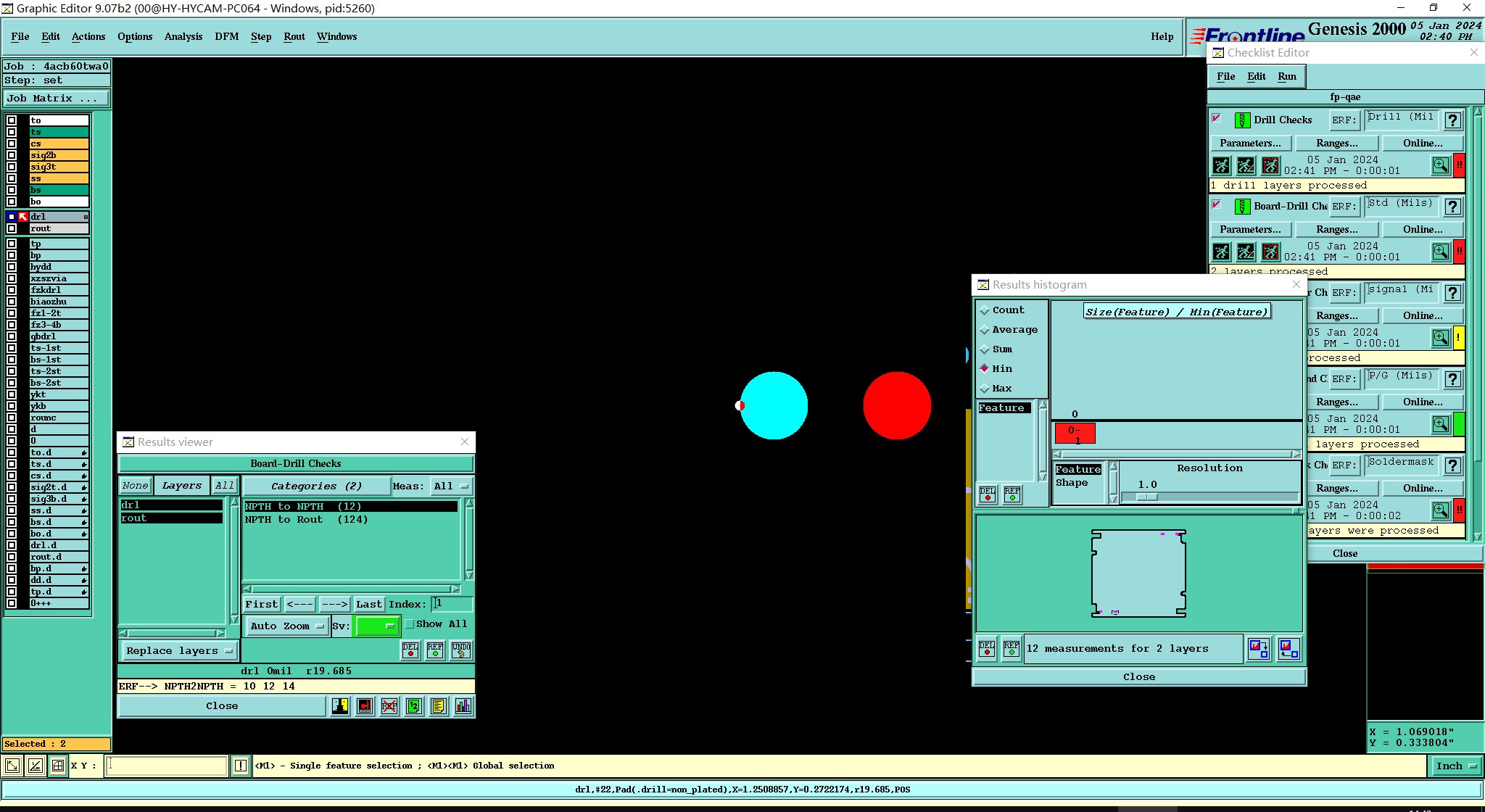This screenshot has height=812, width=1485.
Task: Click the green REF icon in Results viewer
Action: click(x=435, y=650)
